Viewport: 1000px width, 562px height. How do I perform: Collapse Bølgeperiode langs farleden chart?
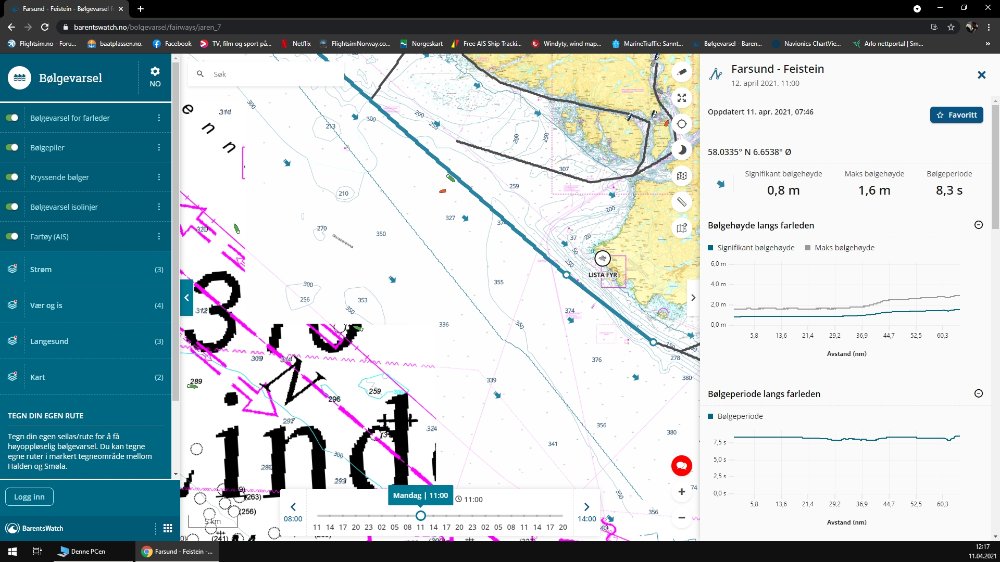pos(978,394)
